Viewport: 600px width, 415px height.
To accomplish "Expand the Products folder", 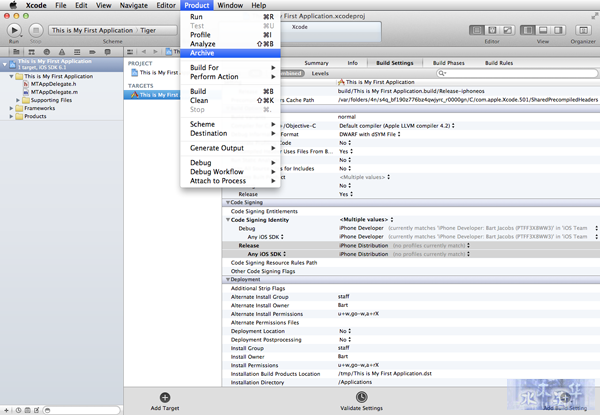I will click(x=11, y=116).
